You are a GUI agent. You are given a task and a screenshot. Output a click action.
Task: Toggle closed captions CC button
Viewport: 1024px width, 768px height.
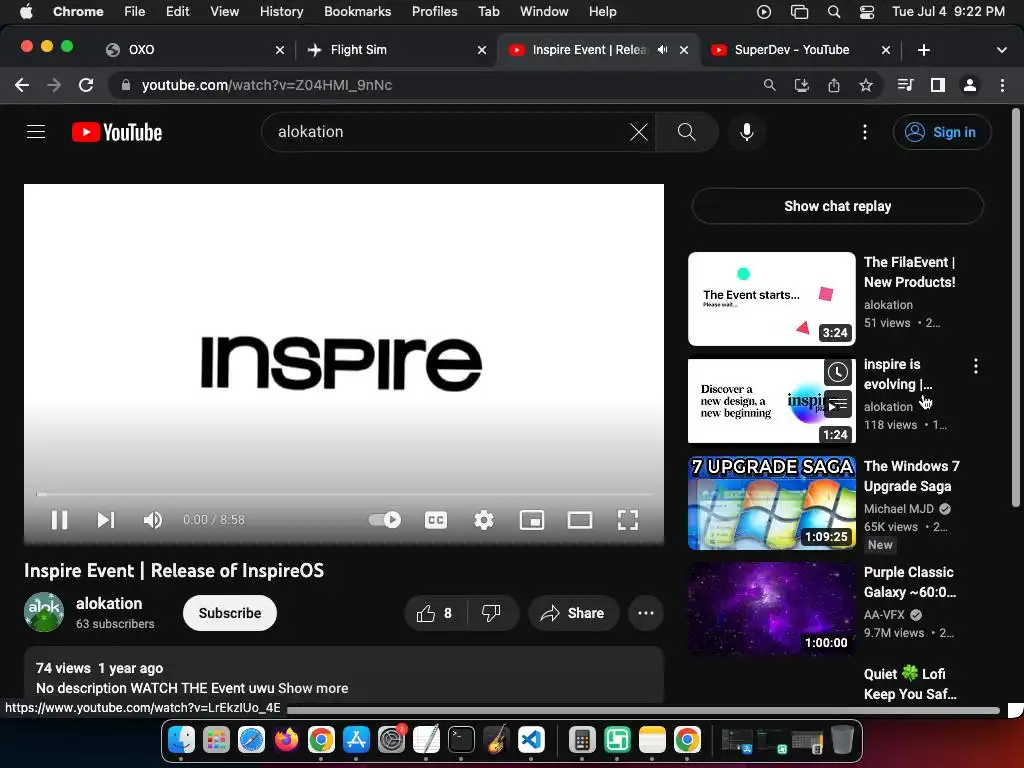436,520
